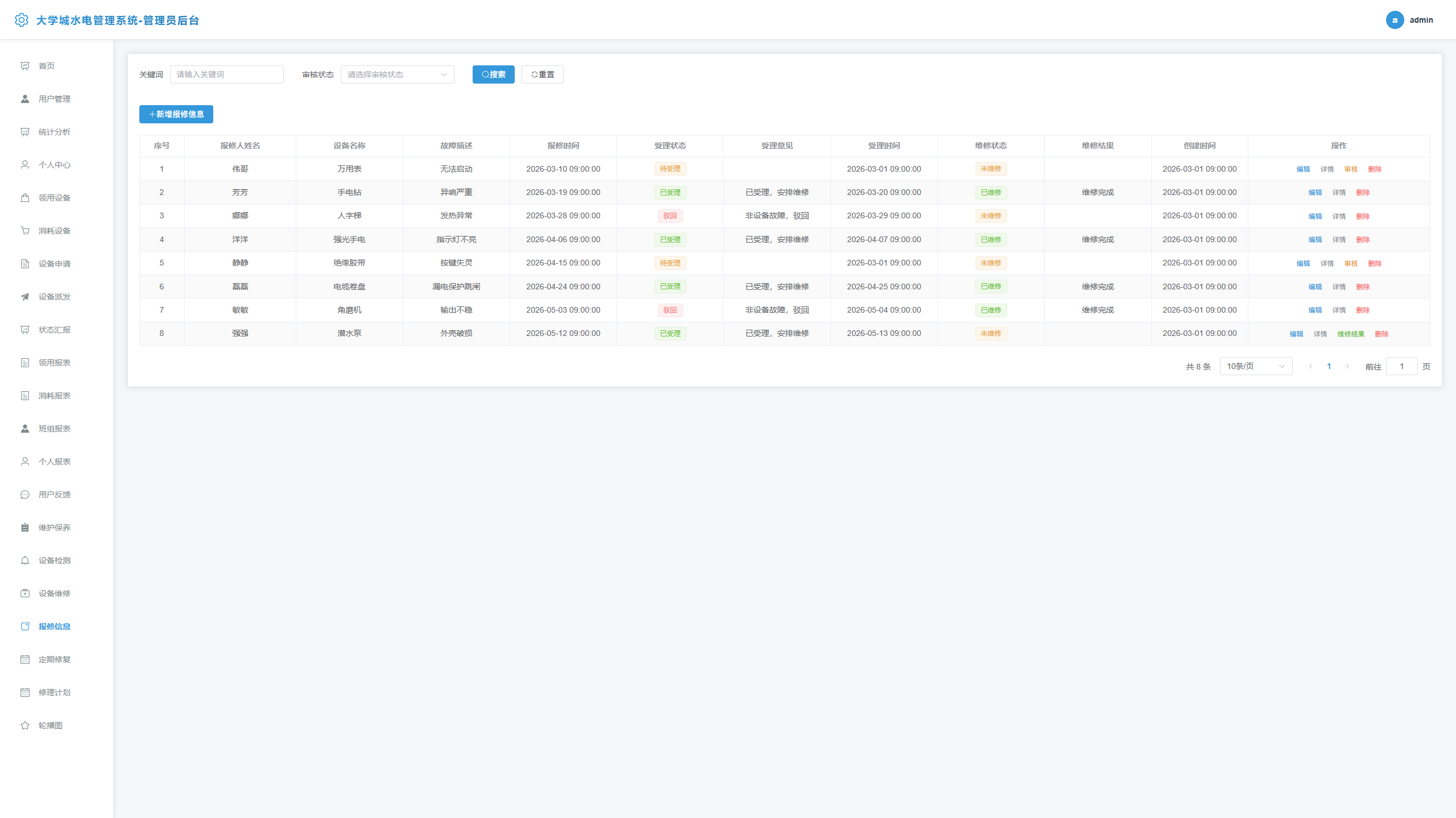
Task: Click the 领用设备 bag icon
Action: 25,198
